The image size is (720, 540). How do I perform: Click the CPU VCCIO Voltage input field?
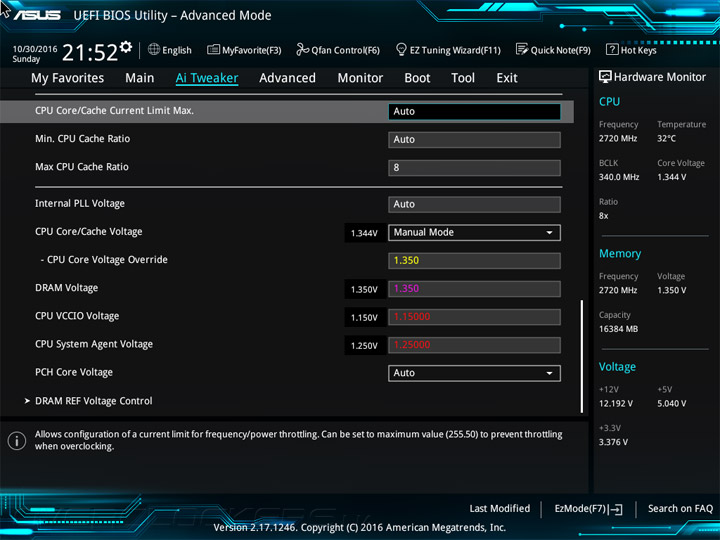(x=474, y=317)
